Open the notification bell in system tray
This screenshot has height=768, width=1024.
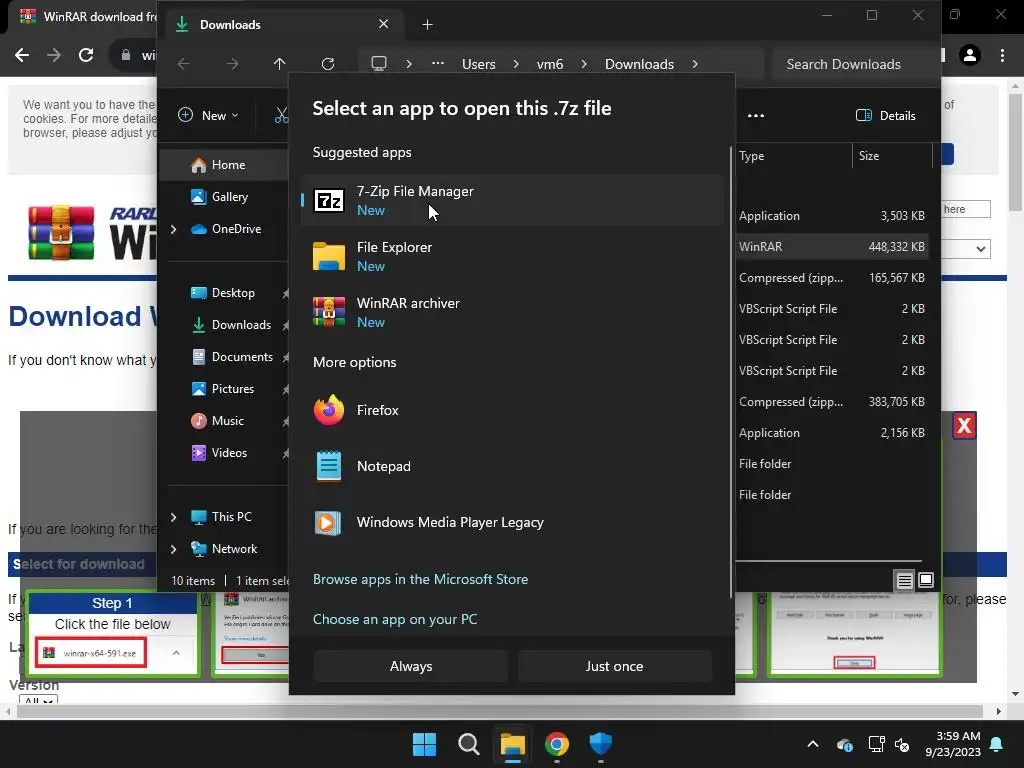pos(997,744)
